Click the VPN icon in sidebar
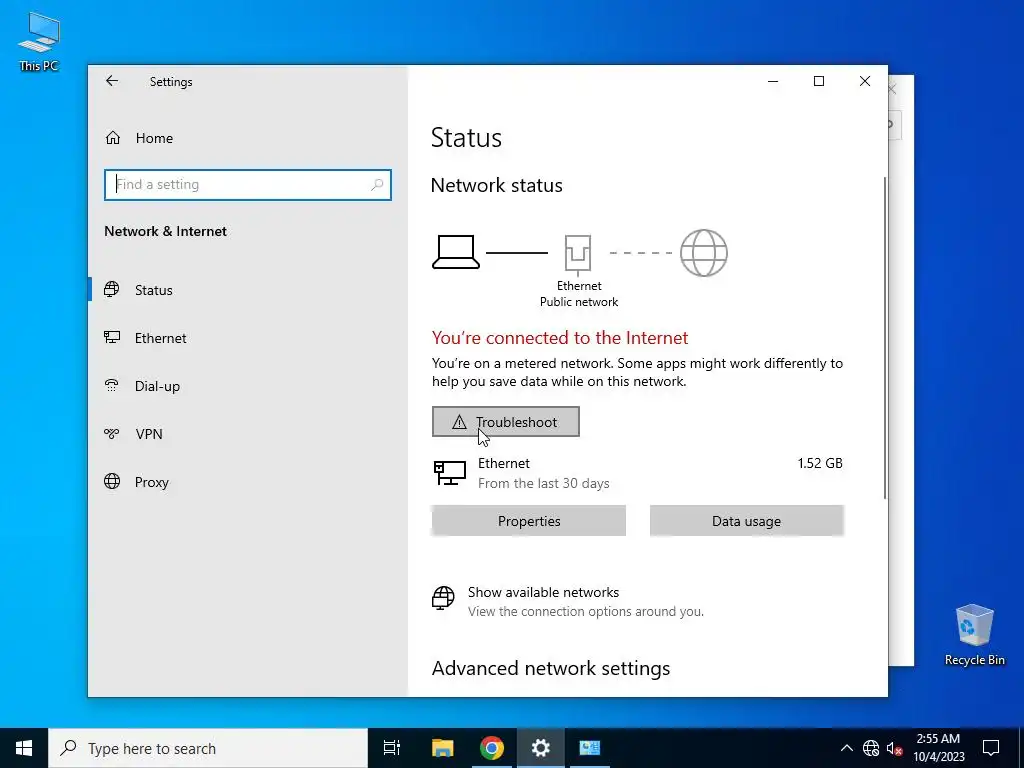 (x=112, y=433)
